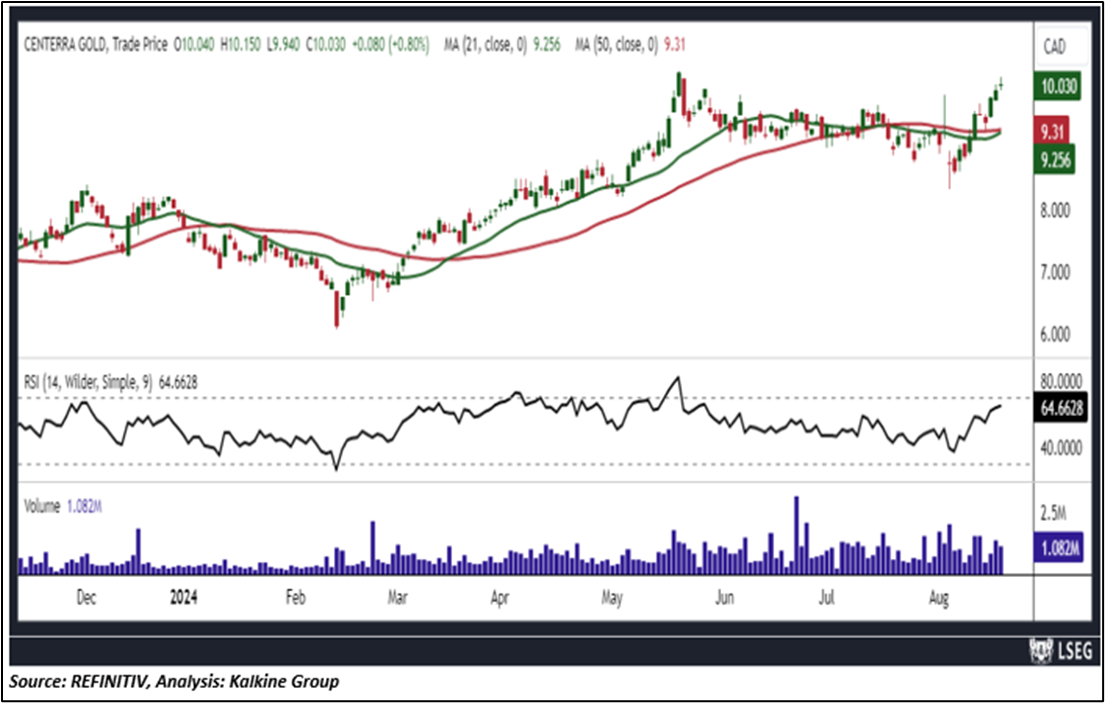Select the MA (21, close, 0) indicator label
The width and height of the screenshot is (1105, 703).
485,44
